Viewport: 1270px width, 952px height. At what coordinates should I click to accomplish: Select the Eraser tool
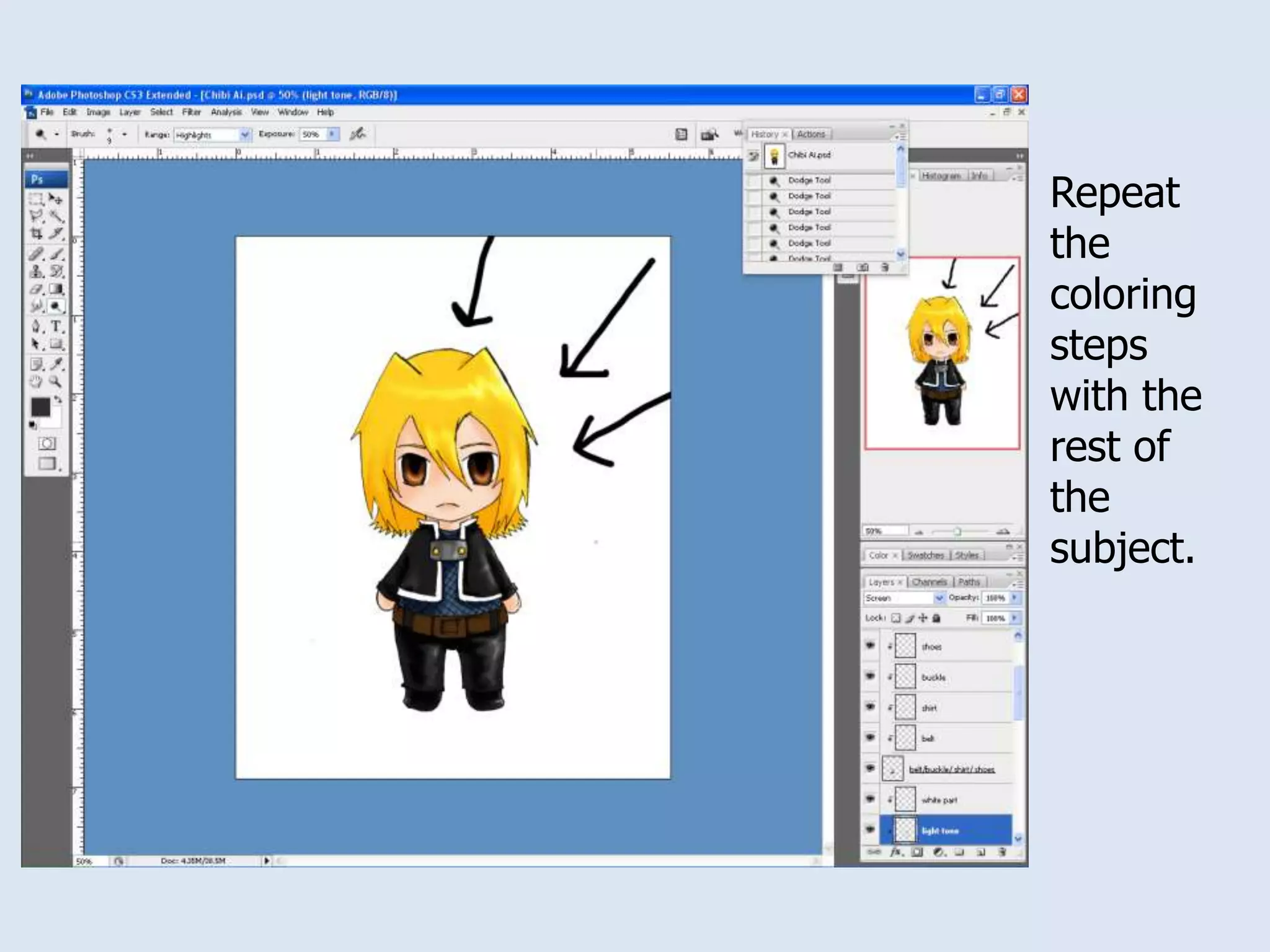(x=37, y=289)
